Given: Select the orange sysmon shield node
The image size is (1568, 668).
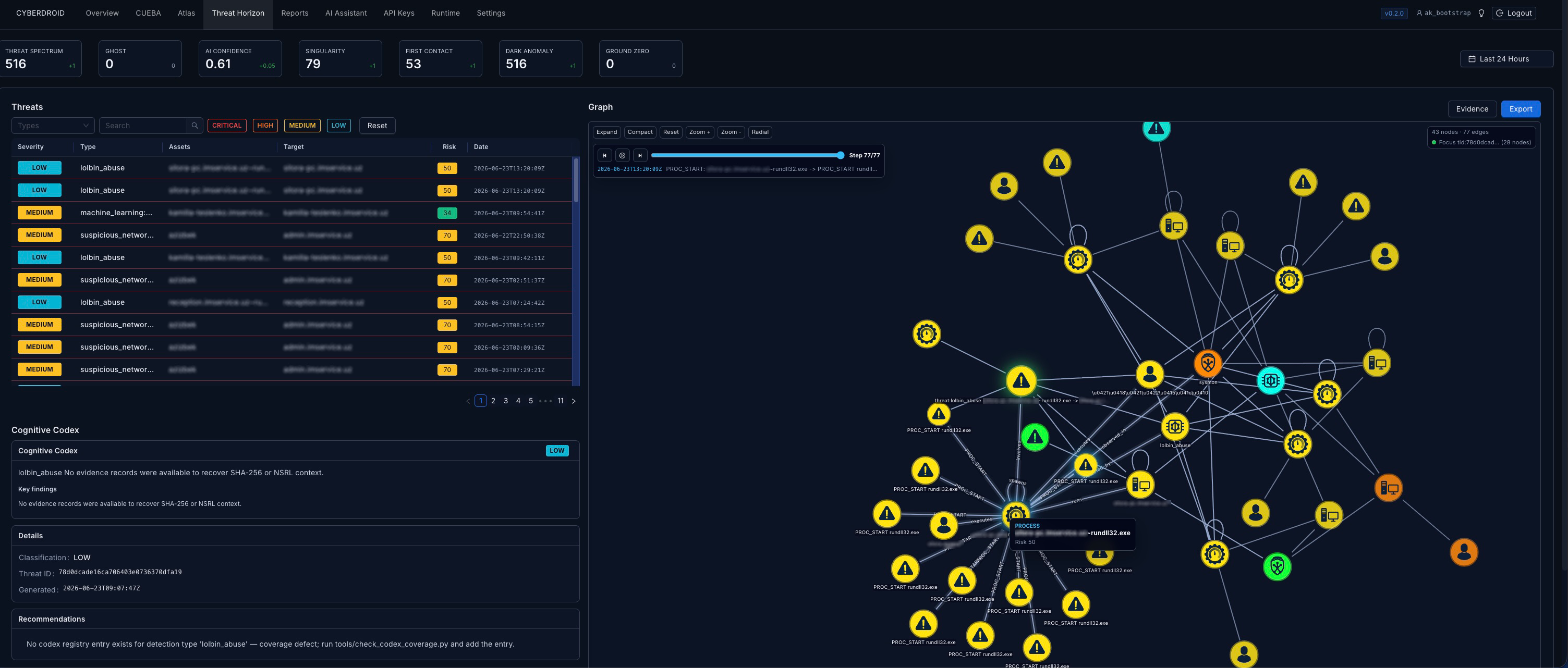Looking at the screenshot, I should (x=1208, y=363).
